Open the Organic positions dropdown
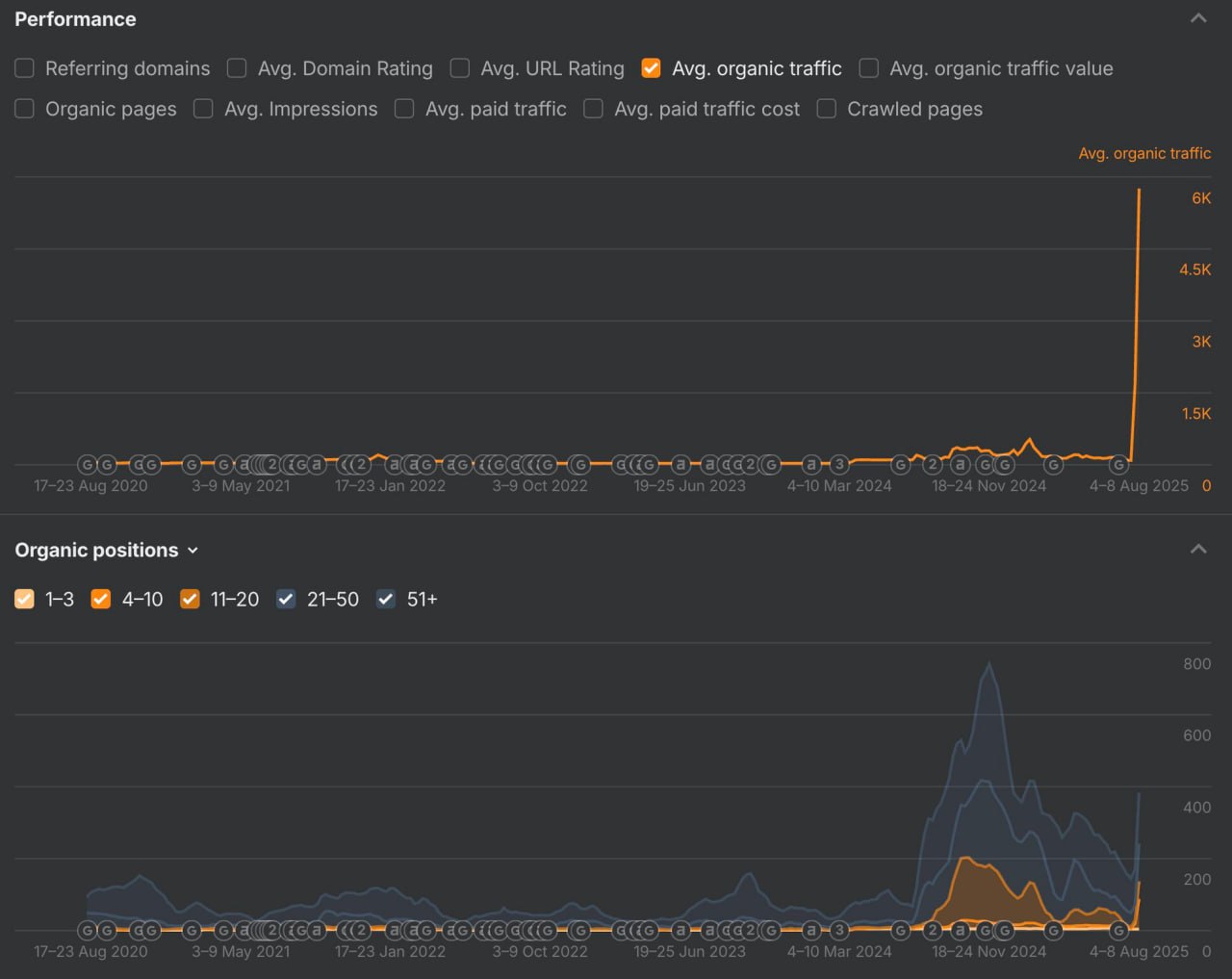The width and height of the screenshot is (1232, 979). coord(192,551)
